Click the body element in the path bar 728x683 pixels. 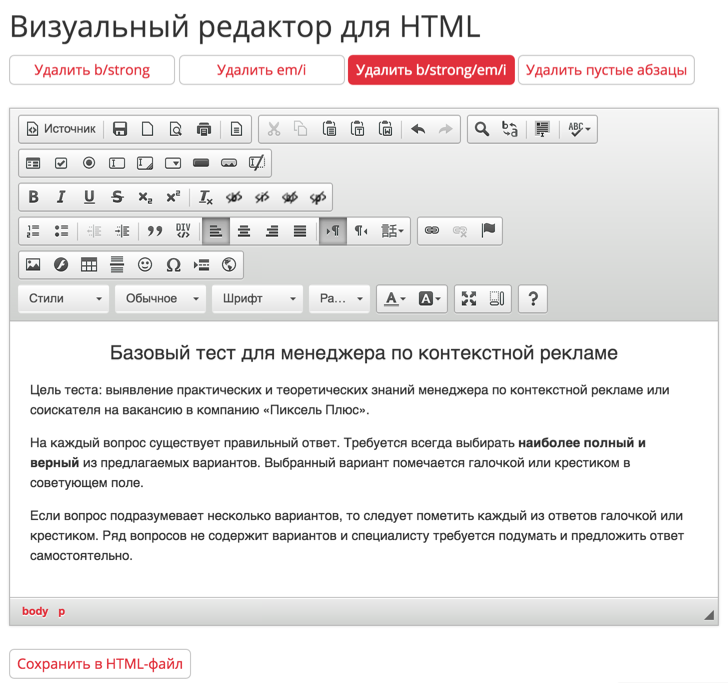pyautogui.click(x=35, y=611)
